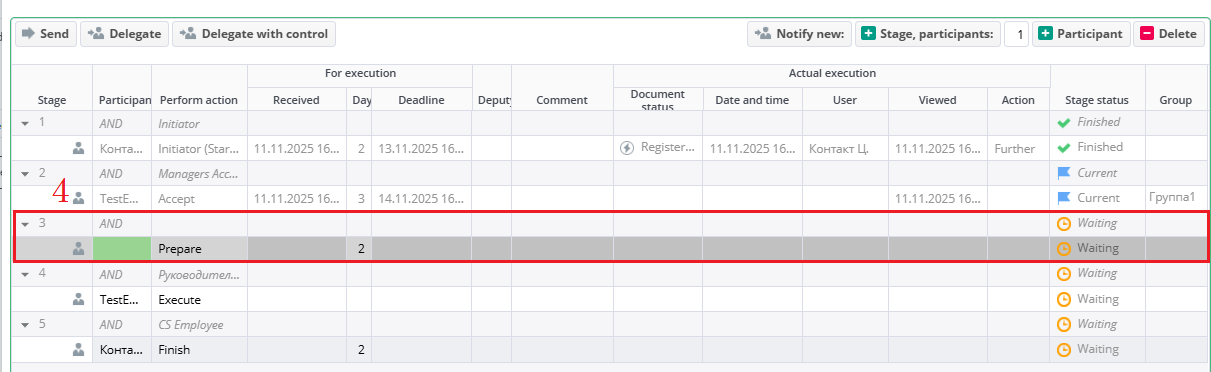Click person icon in Prepare row
1211x372 pixels.
coord(78,249)
